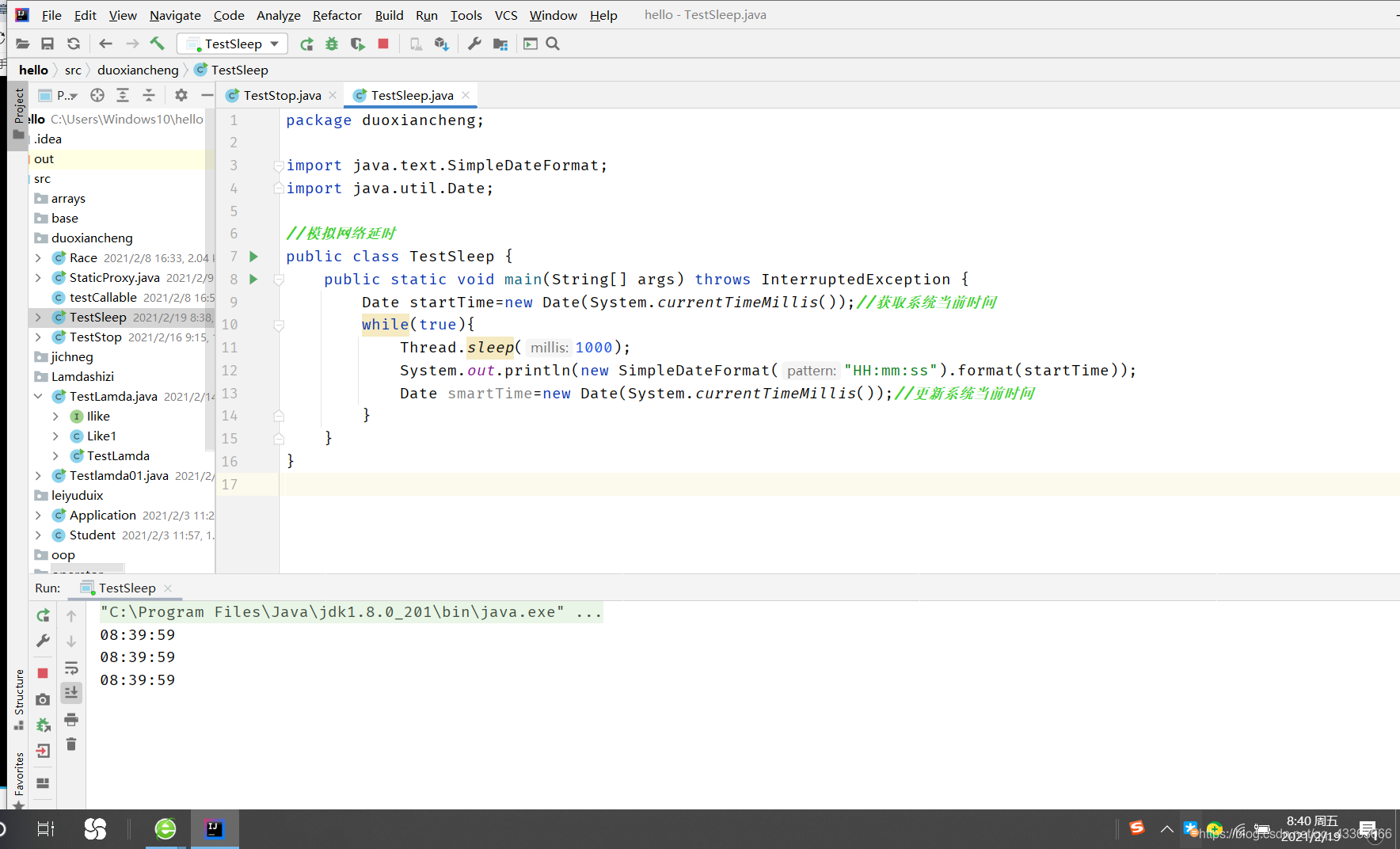Expand Ilike interface node
The image size is (1400, 849).
point(55,417)
